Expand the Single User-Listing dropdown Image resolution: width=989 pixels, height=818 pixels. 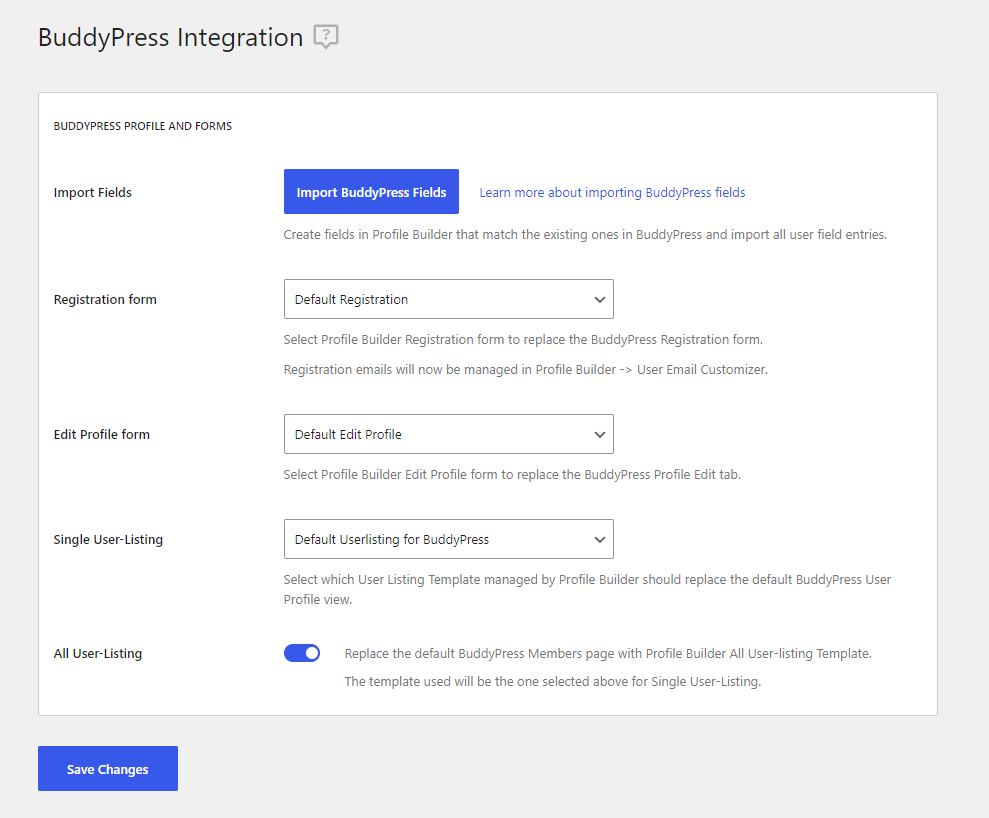coord(448,539)
